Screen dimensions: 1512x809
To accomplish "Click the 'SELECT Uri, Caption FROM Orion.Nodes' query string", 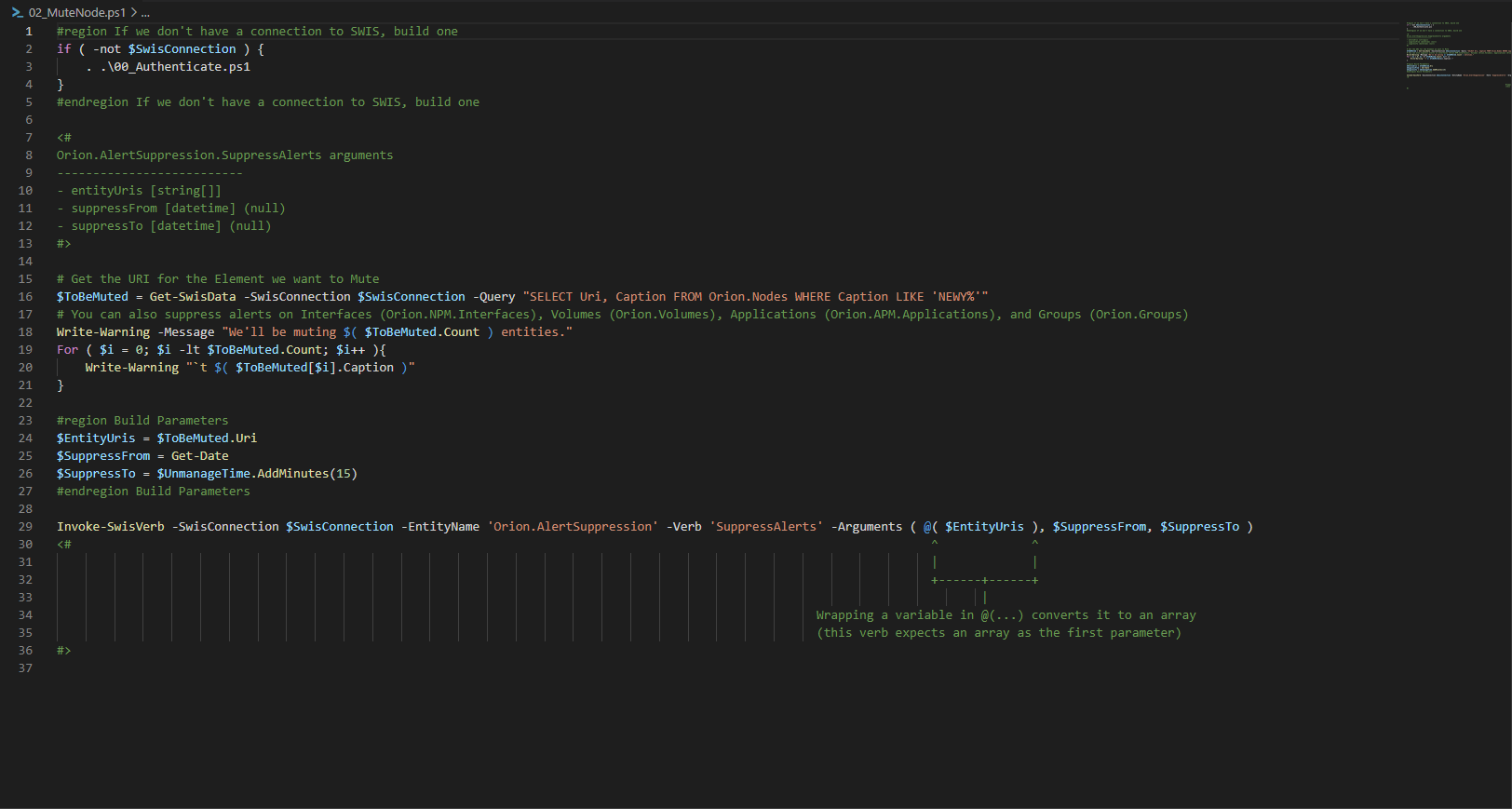I will [x=755, y=297].
